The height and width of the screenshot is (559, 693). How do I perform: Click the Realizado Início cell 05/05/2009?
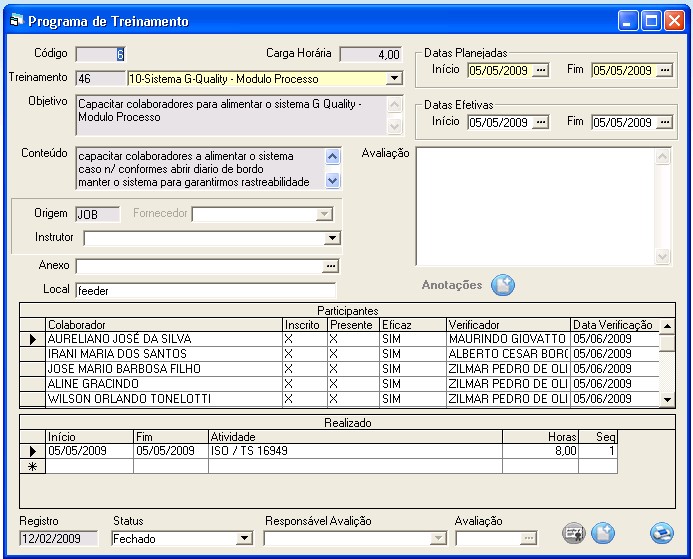[x=89, y=451]
